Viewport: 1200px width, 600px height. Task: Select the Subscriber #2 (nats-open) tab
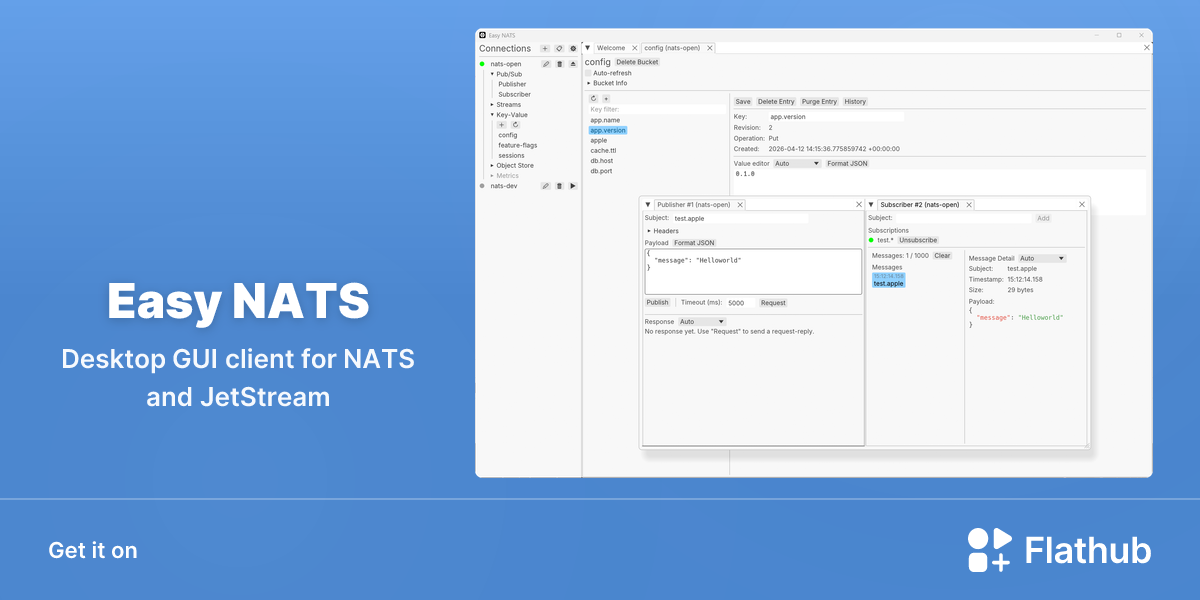click(920, 205)
